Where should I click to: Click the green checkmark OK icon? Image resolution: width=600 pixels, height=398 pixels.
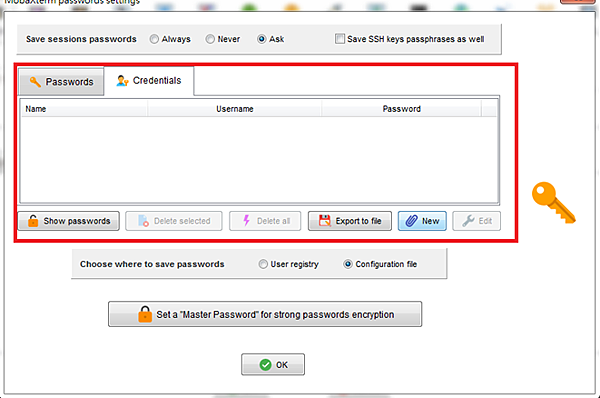[x=265, y=365]
